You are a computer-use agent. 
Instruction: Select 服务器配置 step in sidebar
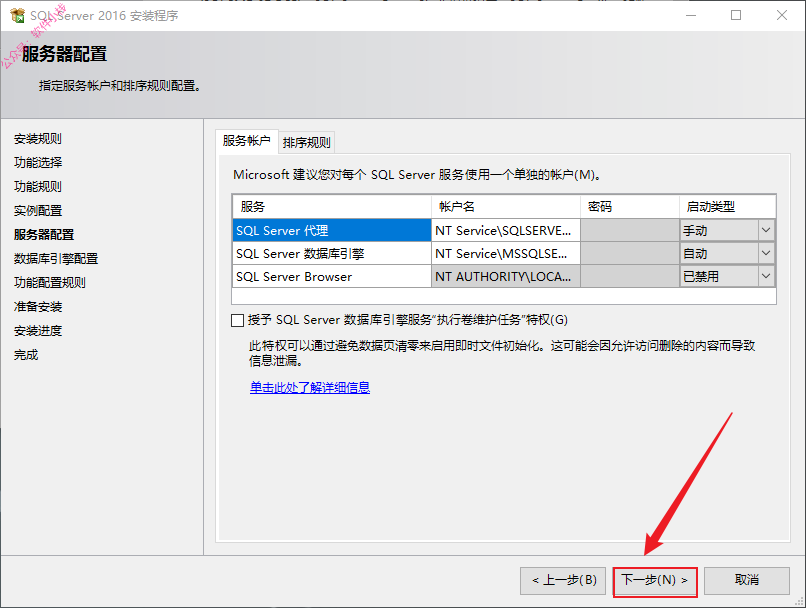click(x=44, y=234)
